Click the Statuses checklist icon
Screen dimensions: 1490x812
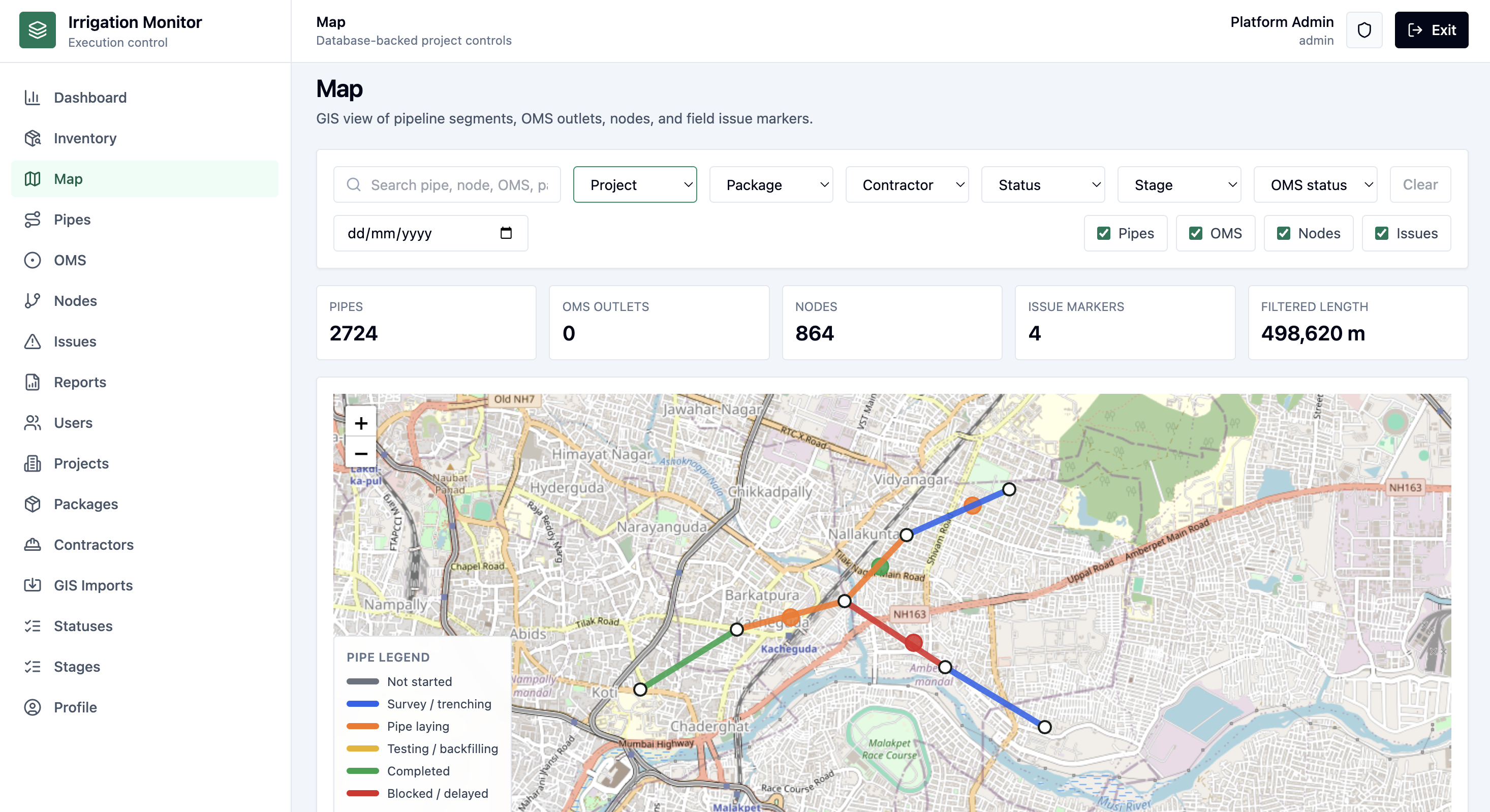[x=33, y=626]
